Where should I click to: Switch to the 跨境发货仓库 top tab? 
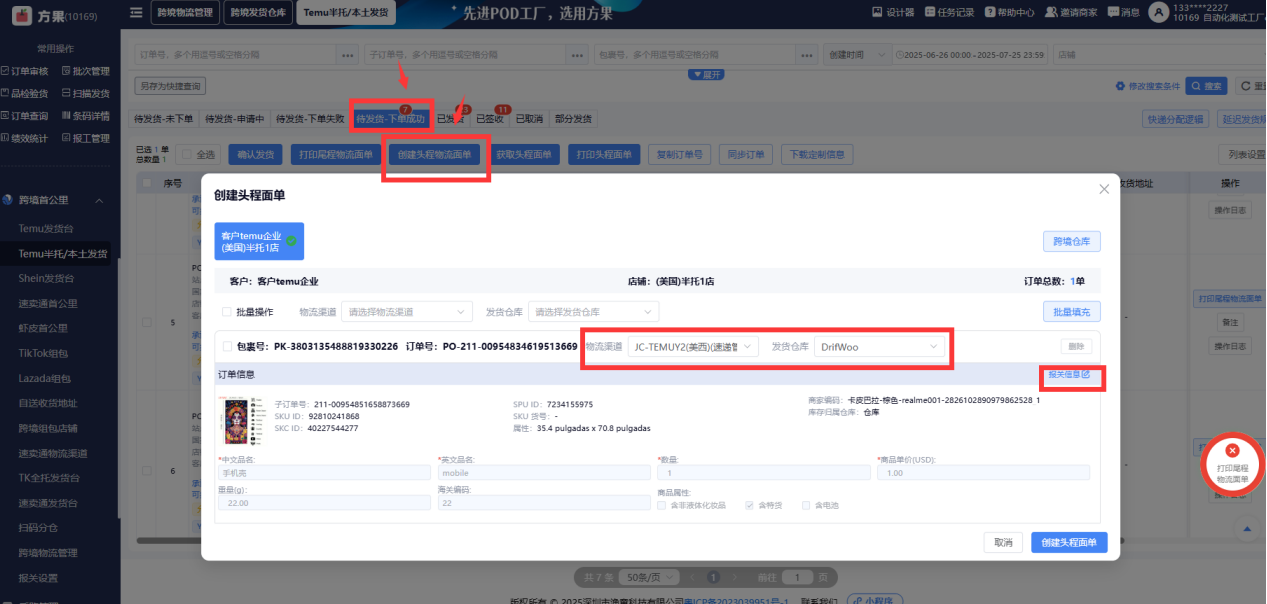pos(259,13)
